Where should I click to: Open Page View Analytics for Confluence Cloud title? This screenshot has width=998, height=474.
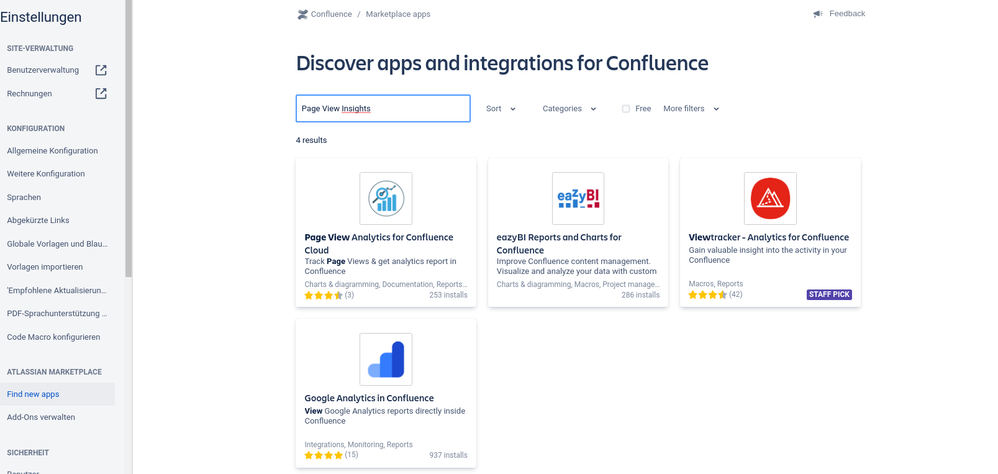point(379,244)
